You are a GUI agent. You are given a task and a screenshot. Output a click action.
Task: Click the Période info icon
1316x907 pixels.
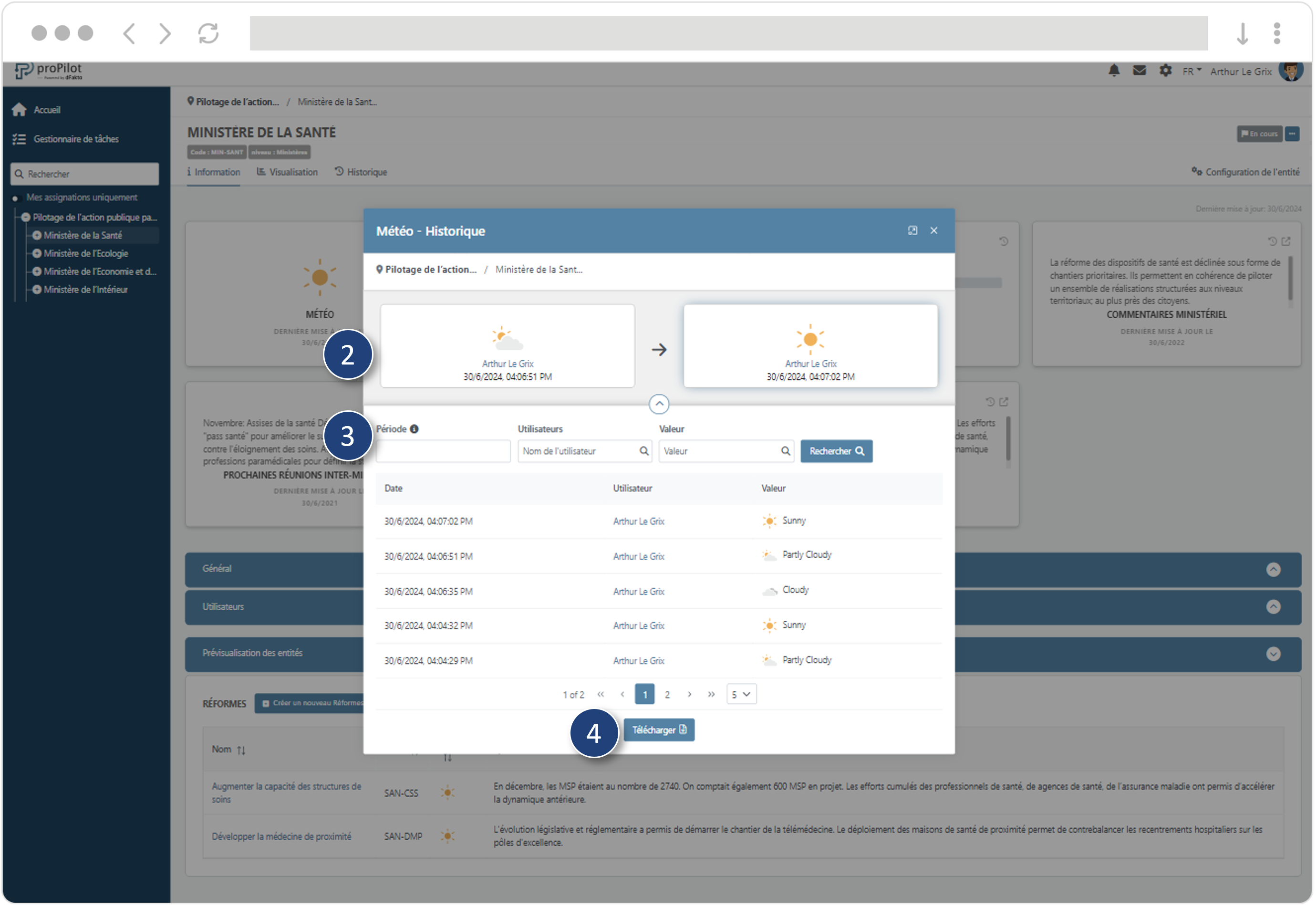[x=414, y=429]
